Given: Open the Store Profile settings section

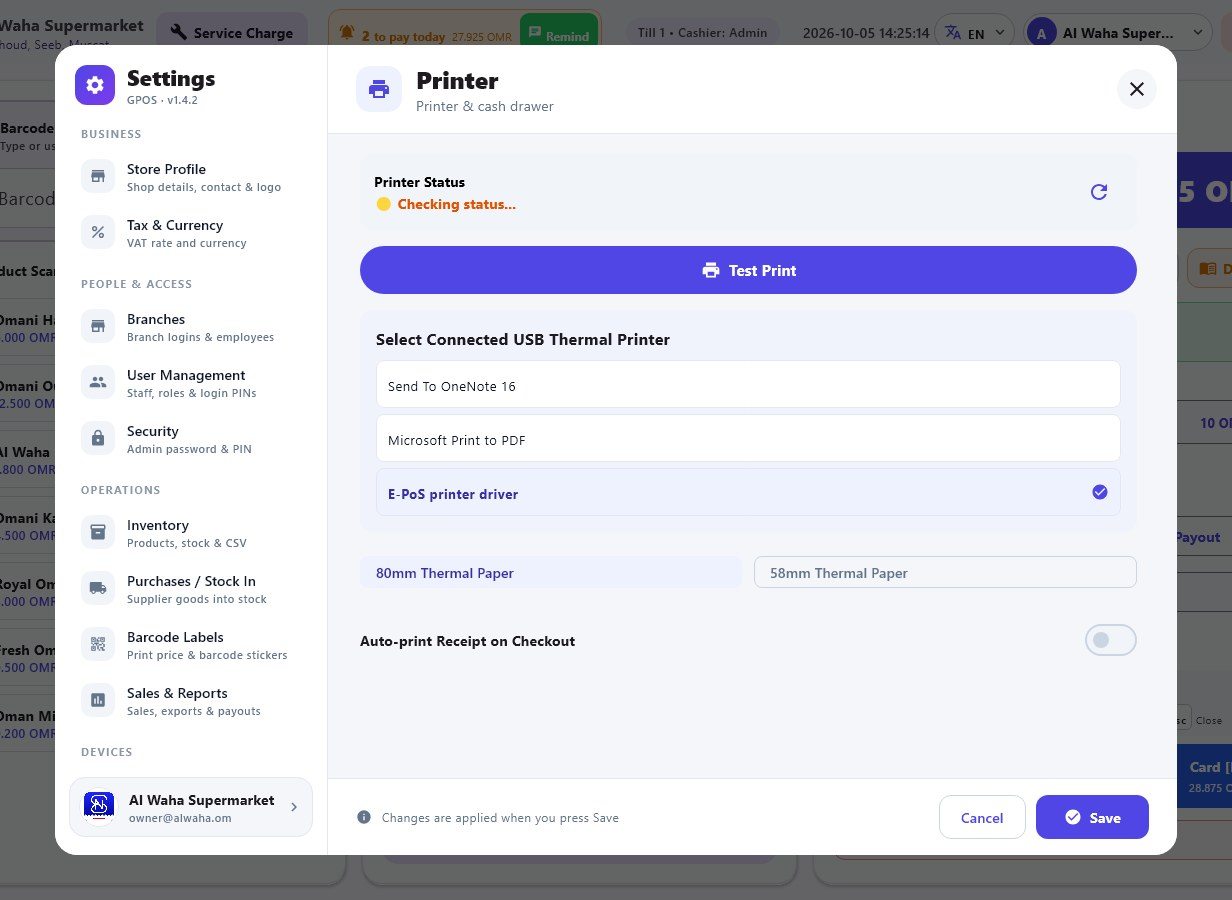Looking at the screenshot, I should coord(190,176).
